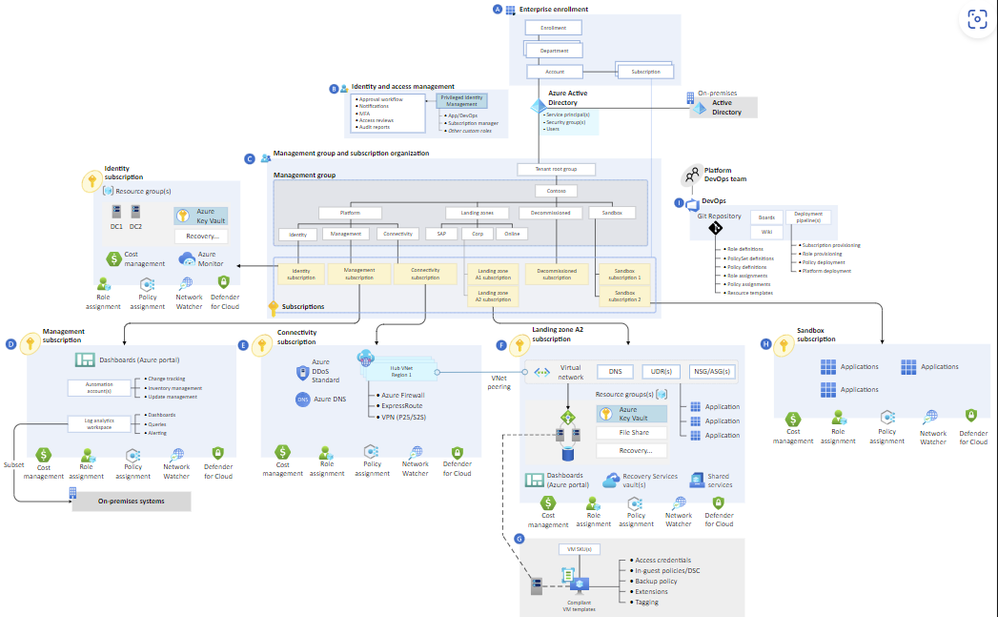Click the key icon beside Subscriptions label

(273, 308)
